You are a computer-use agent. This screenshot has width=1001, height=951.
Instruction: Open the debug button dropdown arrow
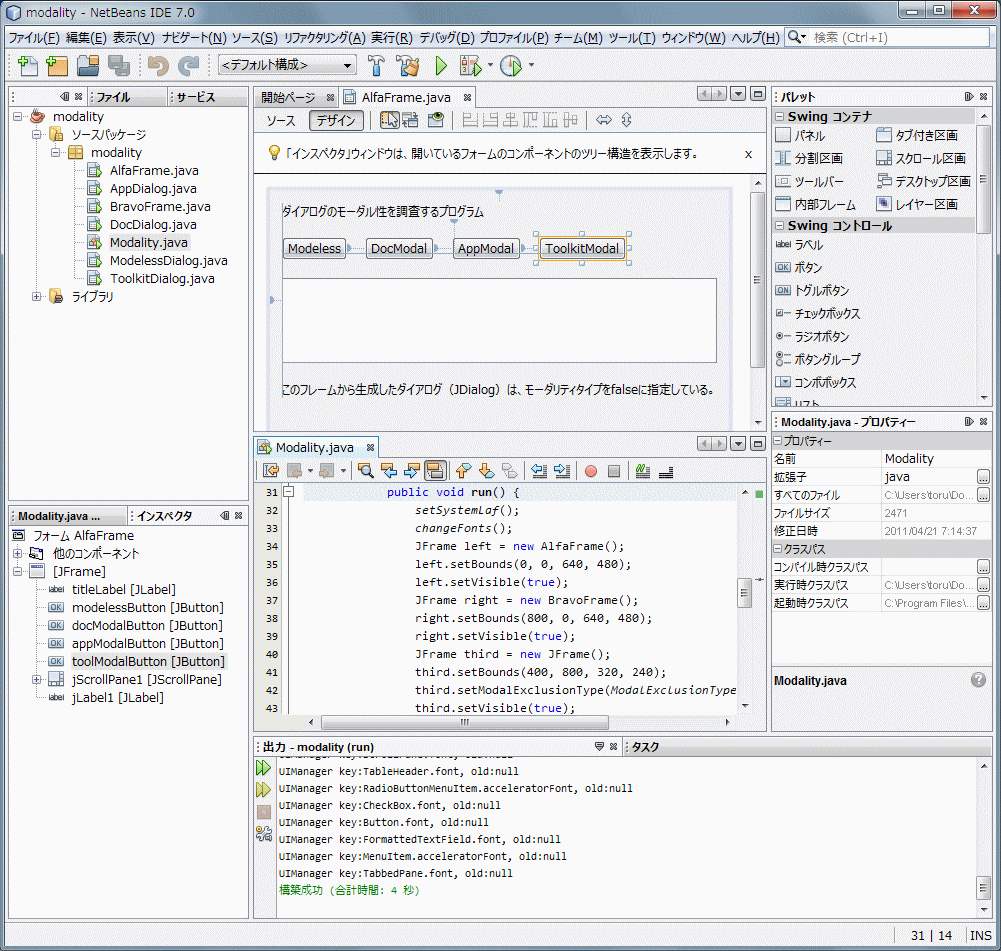(490, 65)
